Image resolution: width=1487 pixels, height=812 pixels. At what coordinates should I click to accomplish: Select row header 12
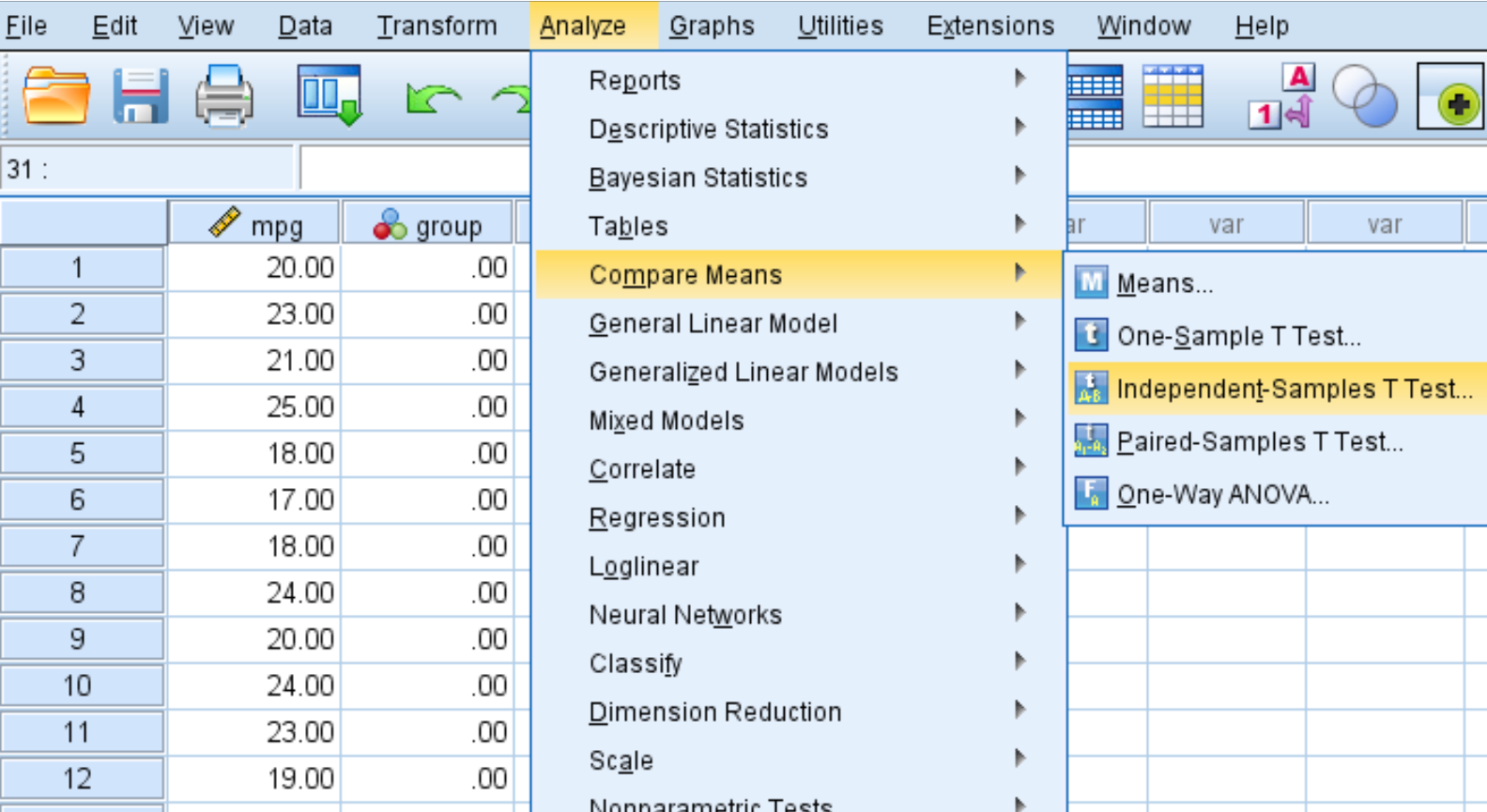click(83, 778)
